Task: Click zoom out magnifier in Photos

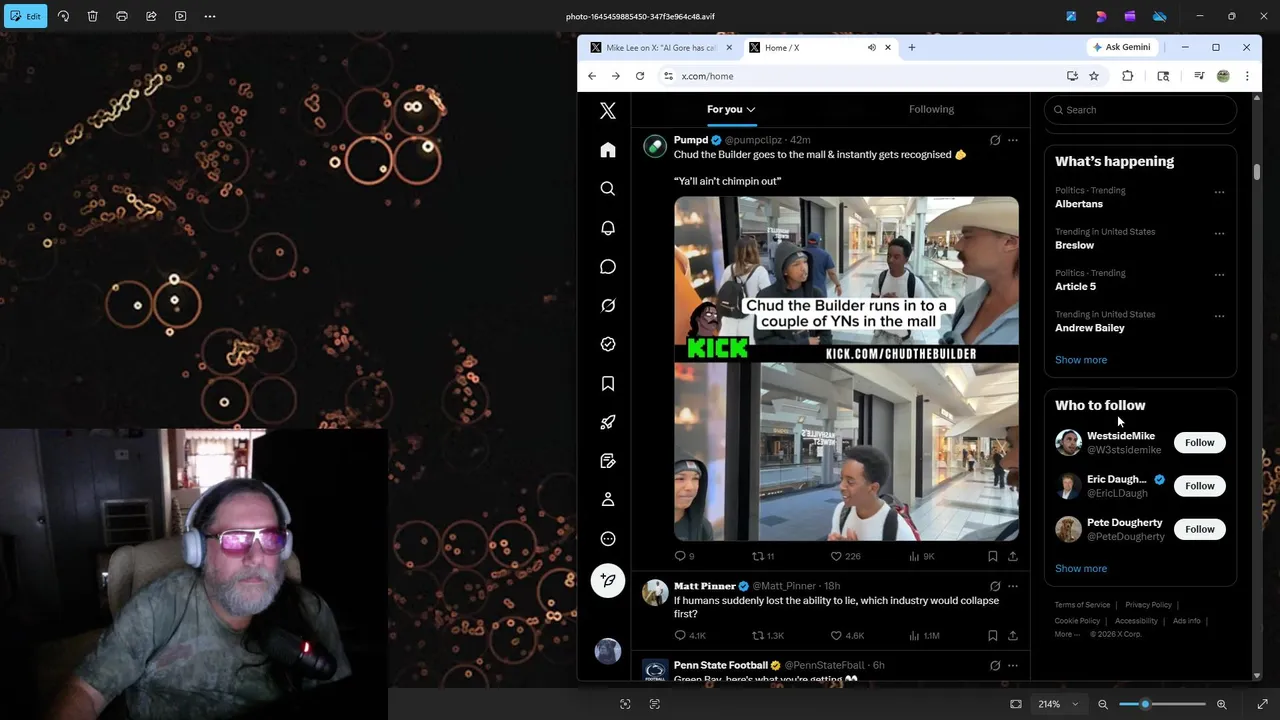Action: pyautogui.click(x=1103, y=704)
